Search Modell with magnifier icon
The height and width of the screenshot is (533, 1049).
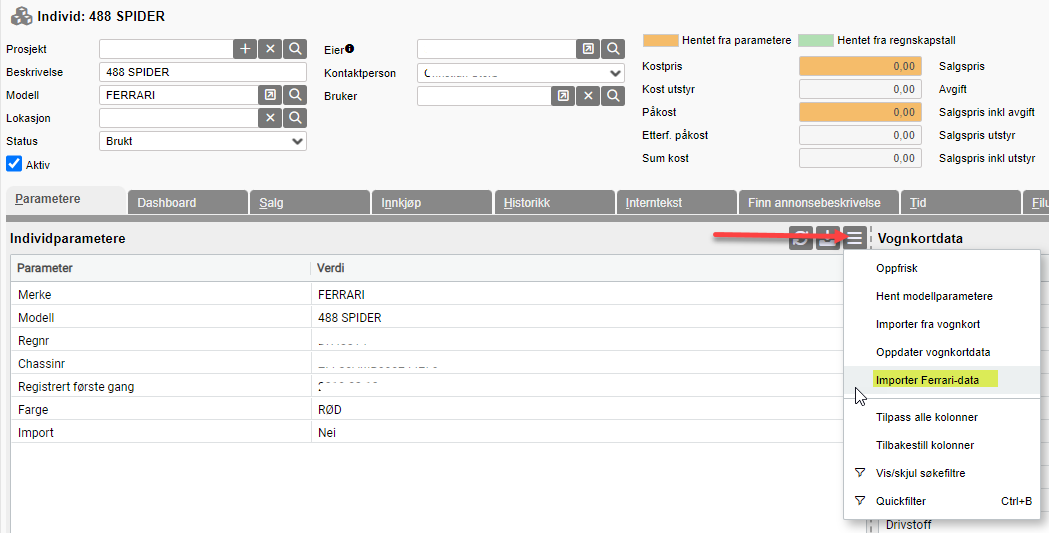295,95
